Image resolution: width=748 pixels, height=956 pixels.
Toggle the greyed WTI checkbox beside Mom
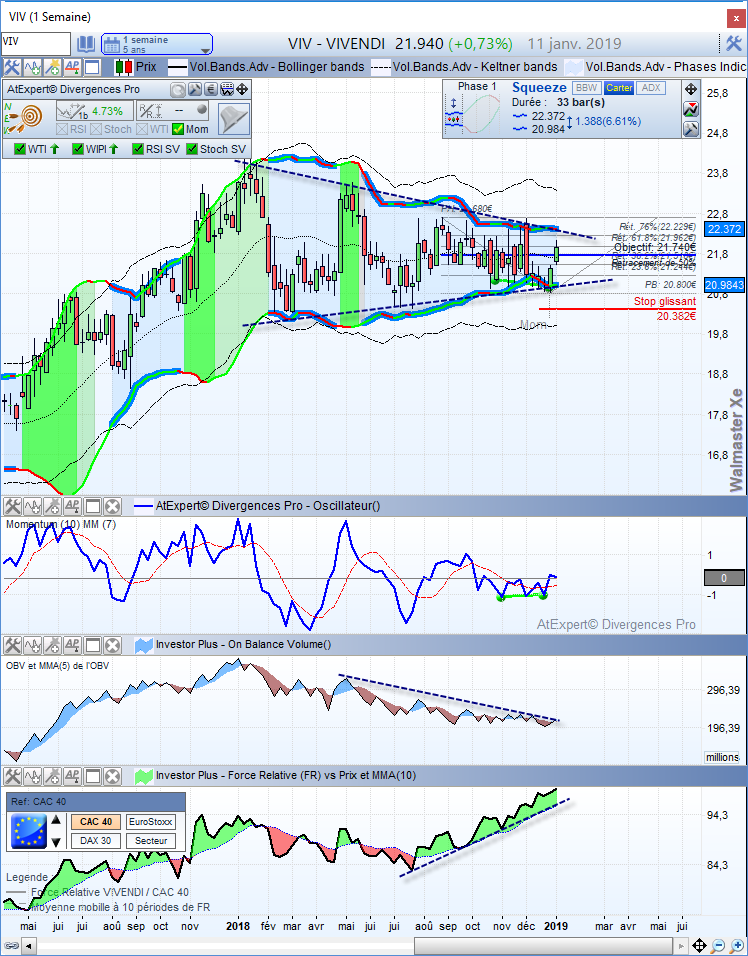pyautogui.click(x=142, y=129)
